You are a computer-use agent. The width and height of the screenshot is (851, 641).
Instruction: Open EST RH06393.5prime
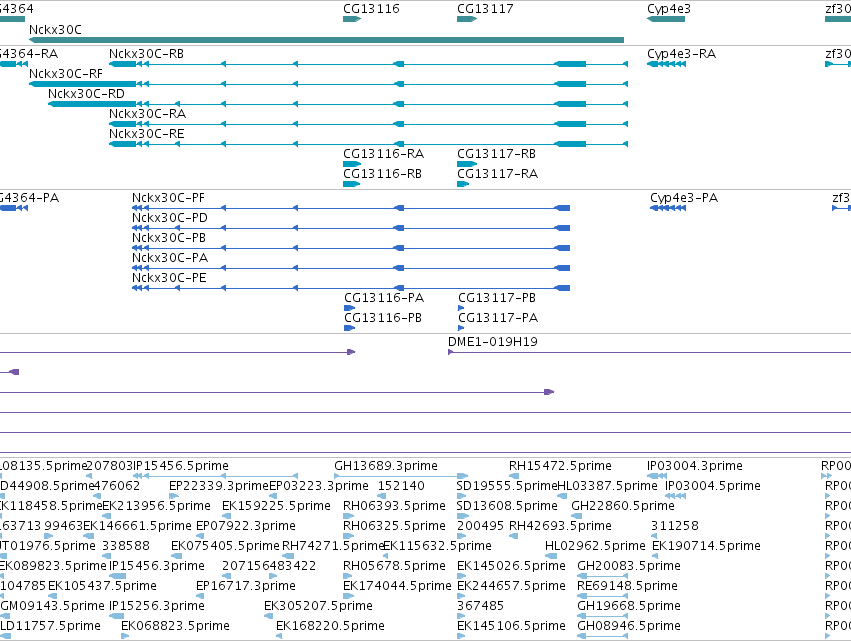coord(395,506)
